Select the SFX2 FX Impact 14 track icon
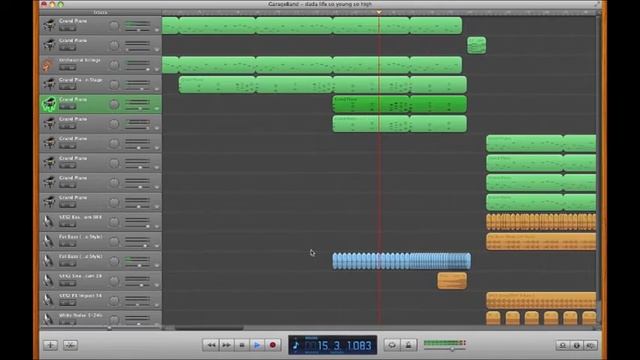Screen dimensions: 640x360 49,300
